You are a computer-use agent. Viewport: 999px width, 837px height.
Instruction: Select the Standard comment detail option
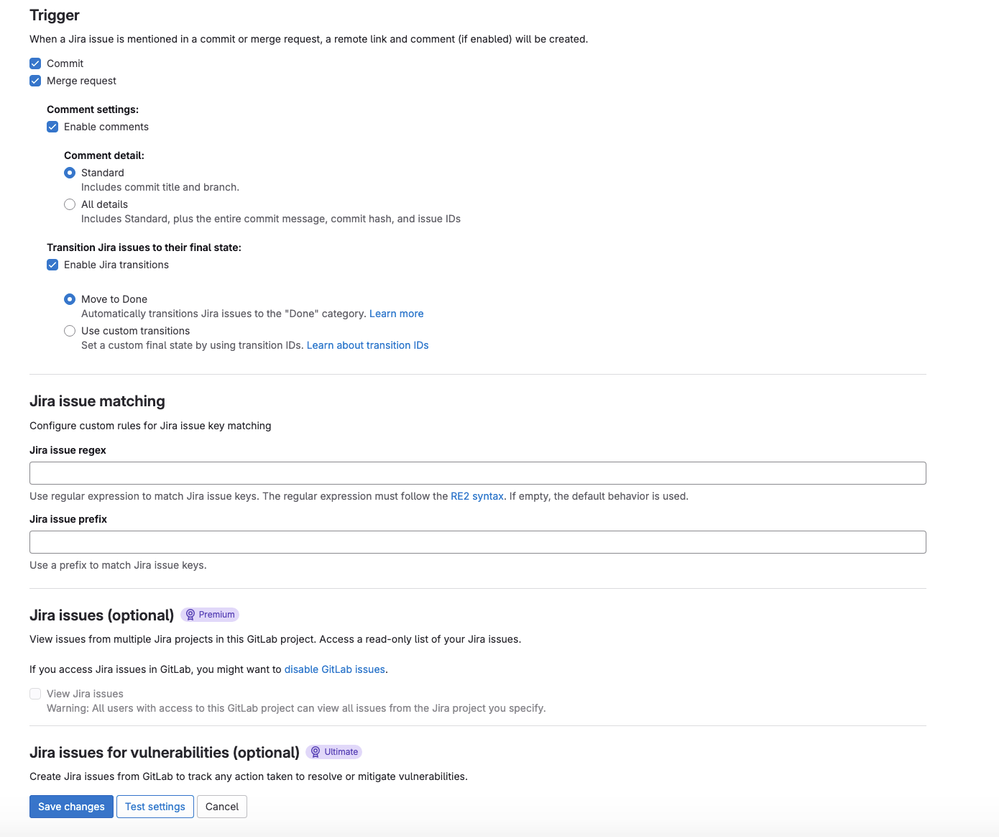[69, 173]
